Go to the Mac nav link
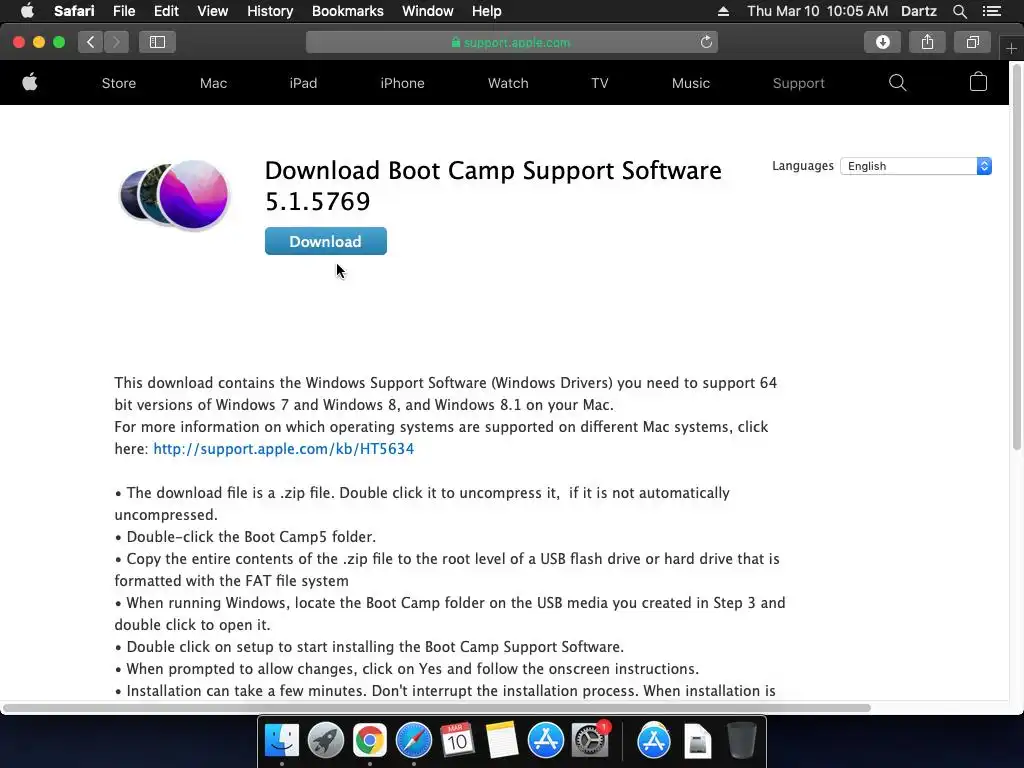This screenshot has height=768, width=1024. (x=213, y=83)
